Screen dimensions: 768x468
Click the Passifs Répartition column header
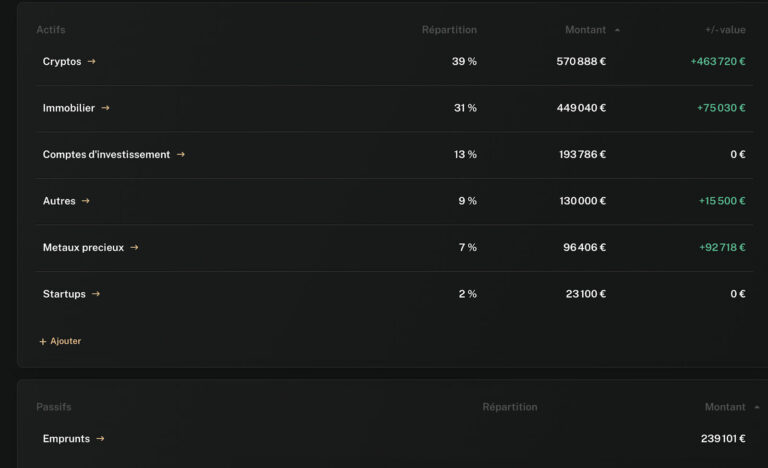point(509,407)
